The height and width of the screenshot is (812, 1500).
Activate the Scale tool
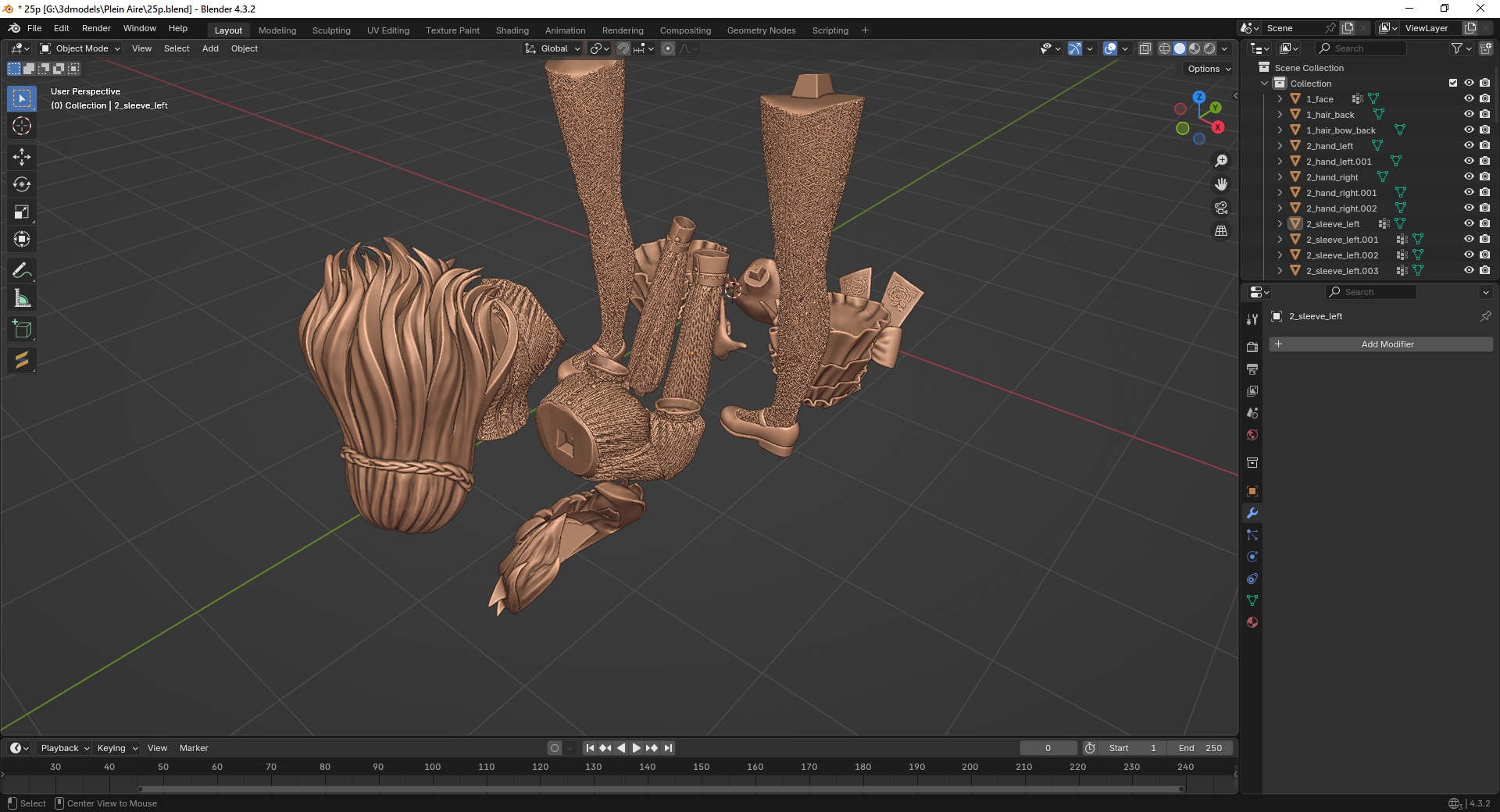click(x=22, y=212)
